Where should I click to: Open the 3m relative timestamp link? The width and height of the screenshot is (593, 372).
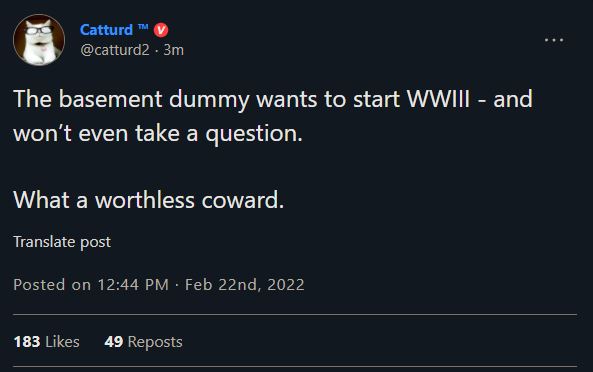click(174, 50)
